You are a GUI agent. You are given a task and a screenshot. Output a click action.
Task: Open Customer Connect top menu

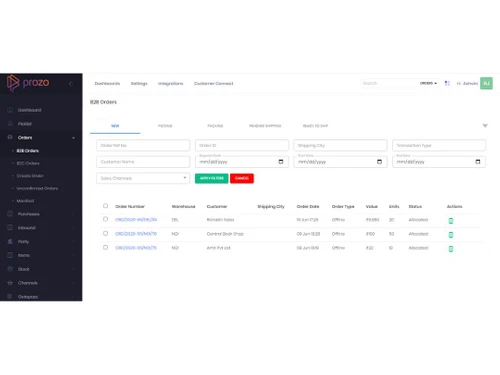pyautogui.click(x=214, y=84)
